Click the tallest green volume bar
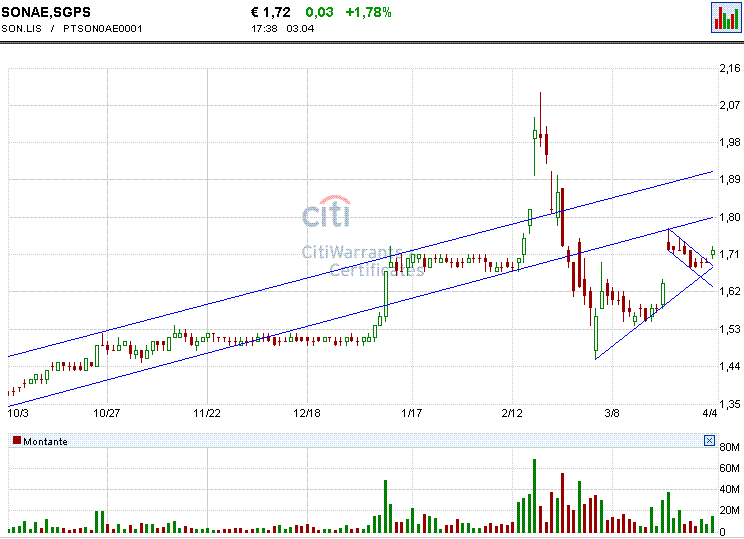744x539 pixels. point(534,496)
